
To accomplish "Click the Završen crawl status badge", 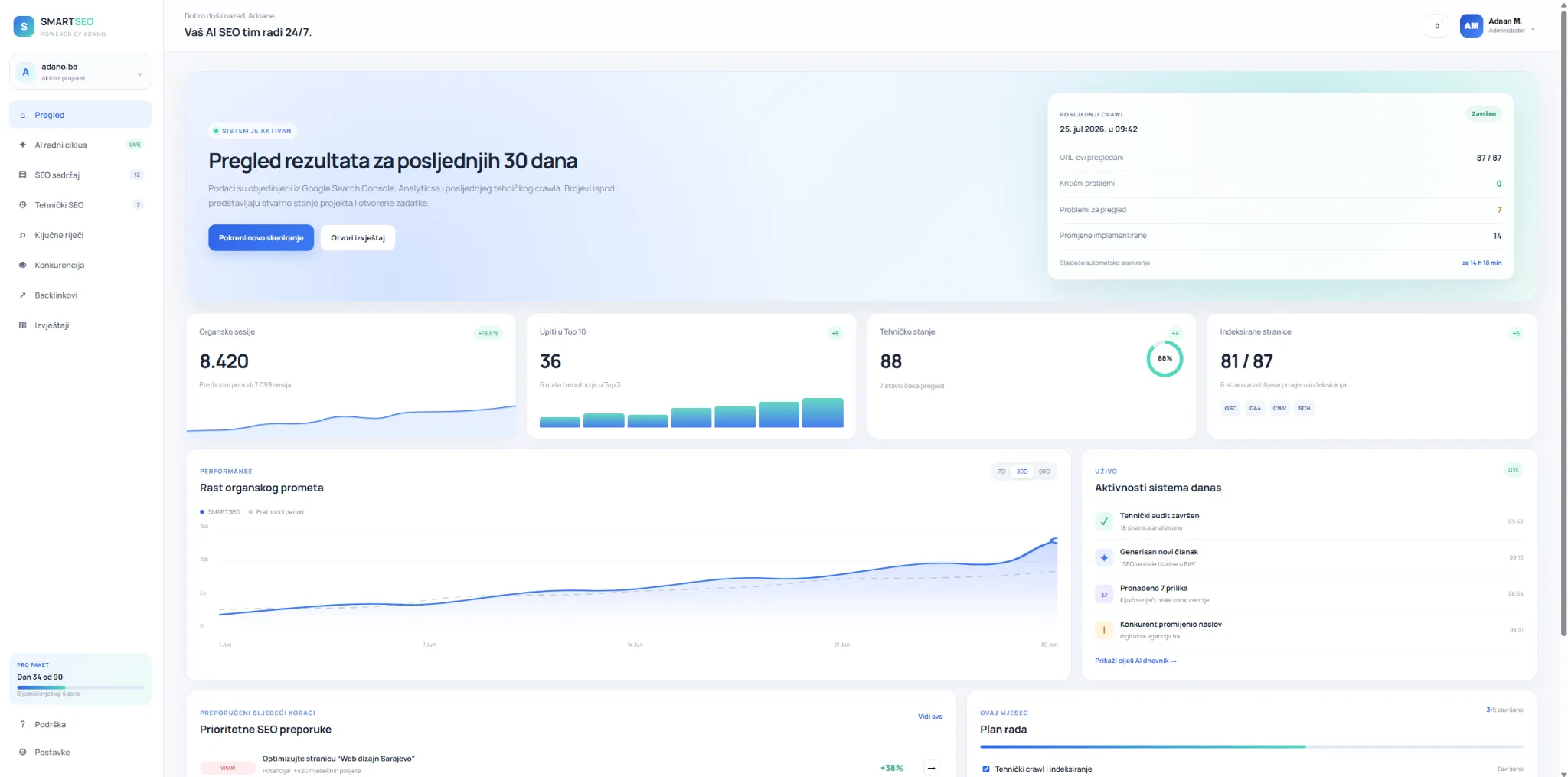I will pos(1484,113).
